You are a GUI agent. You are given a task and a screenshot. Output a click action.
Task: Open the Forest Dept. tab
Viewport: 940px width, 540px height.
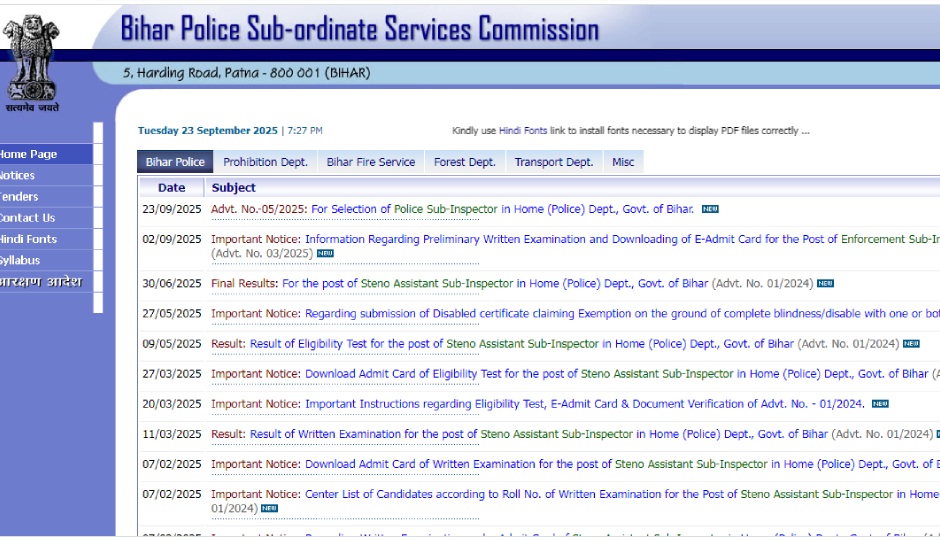pos(464,162)
